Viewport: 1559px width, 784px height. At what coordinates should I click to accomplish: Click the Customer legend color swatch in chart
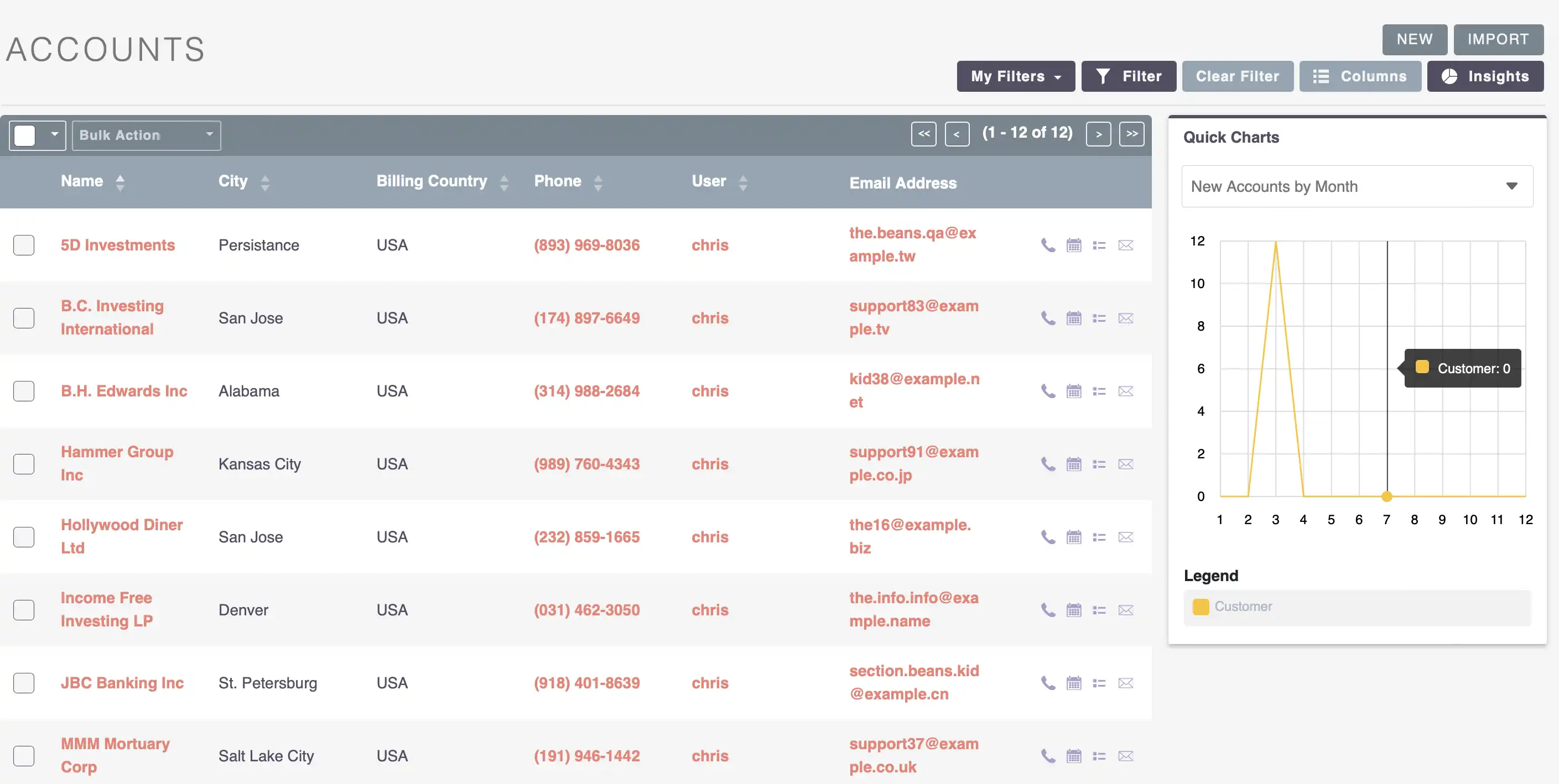tap(1201, 607)
